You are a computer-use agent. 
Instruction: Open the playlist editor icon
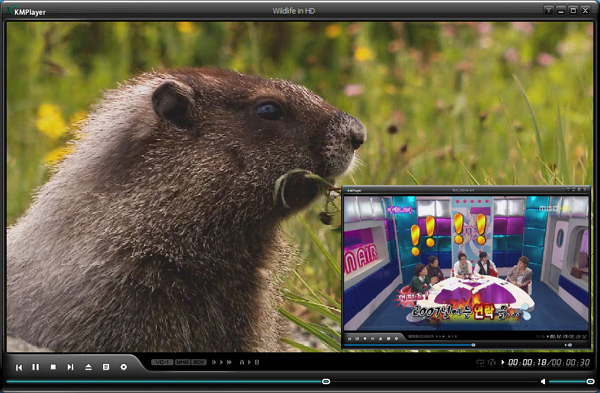106,367
